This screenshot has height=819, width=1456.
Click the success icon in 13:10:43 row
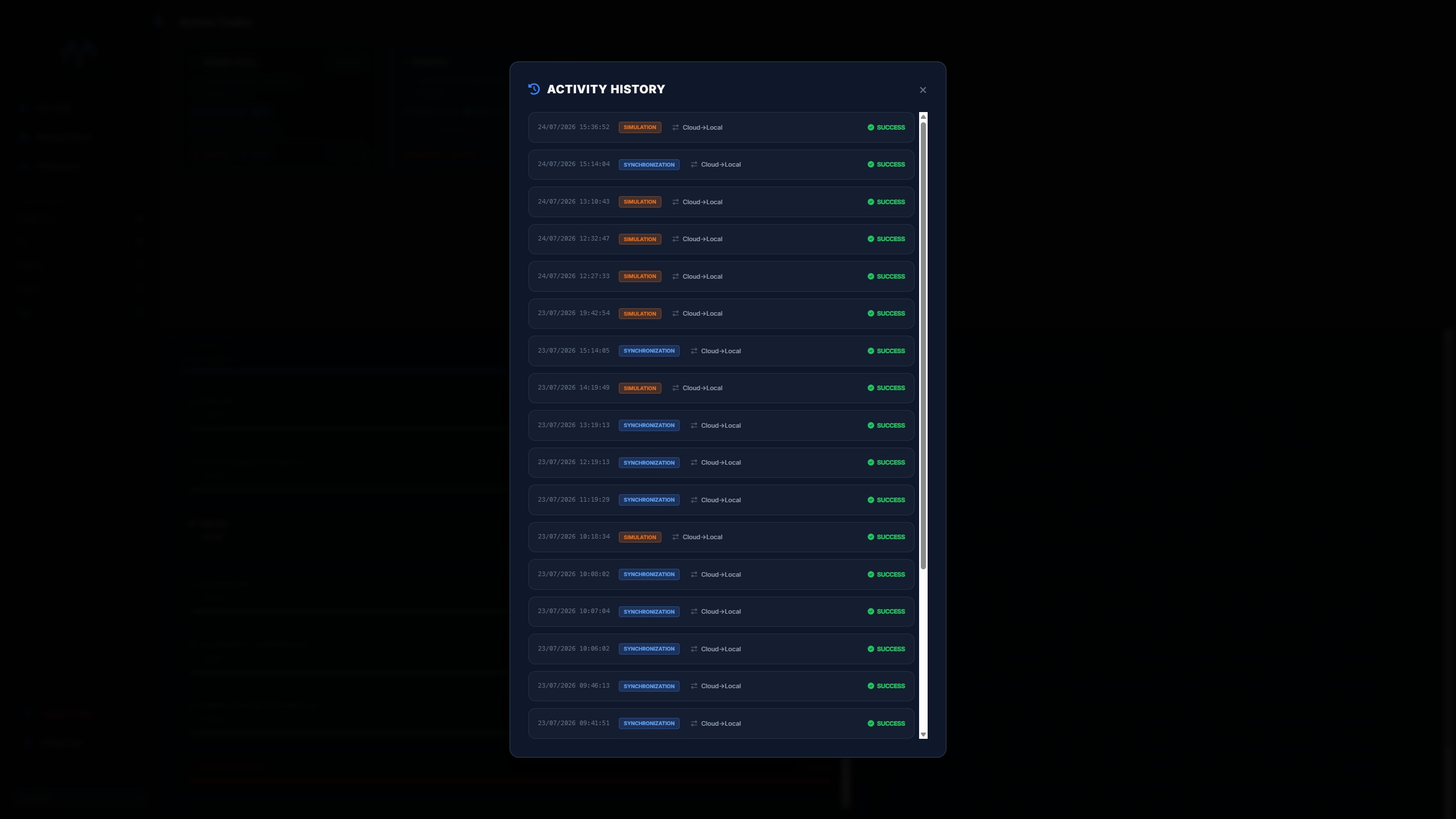[870, 202]
